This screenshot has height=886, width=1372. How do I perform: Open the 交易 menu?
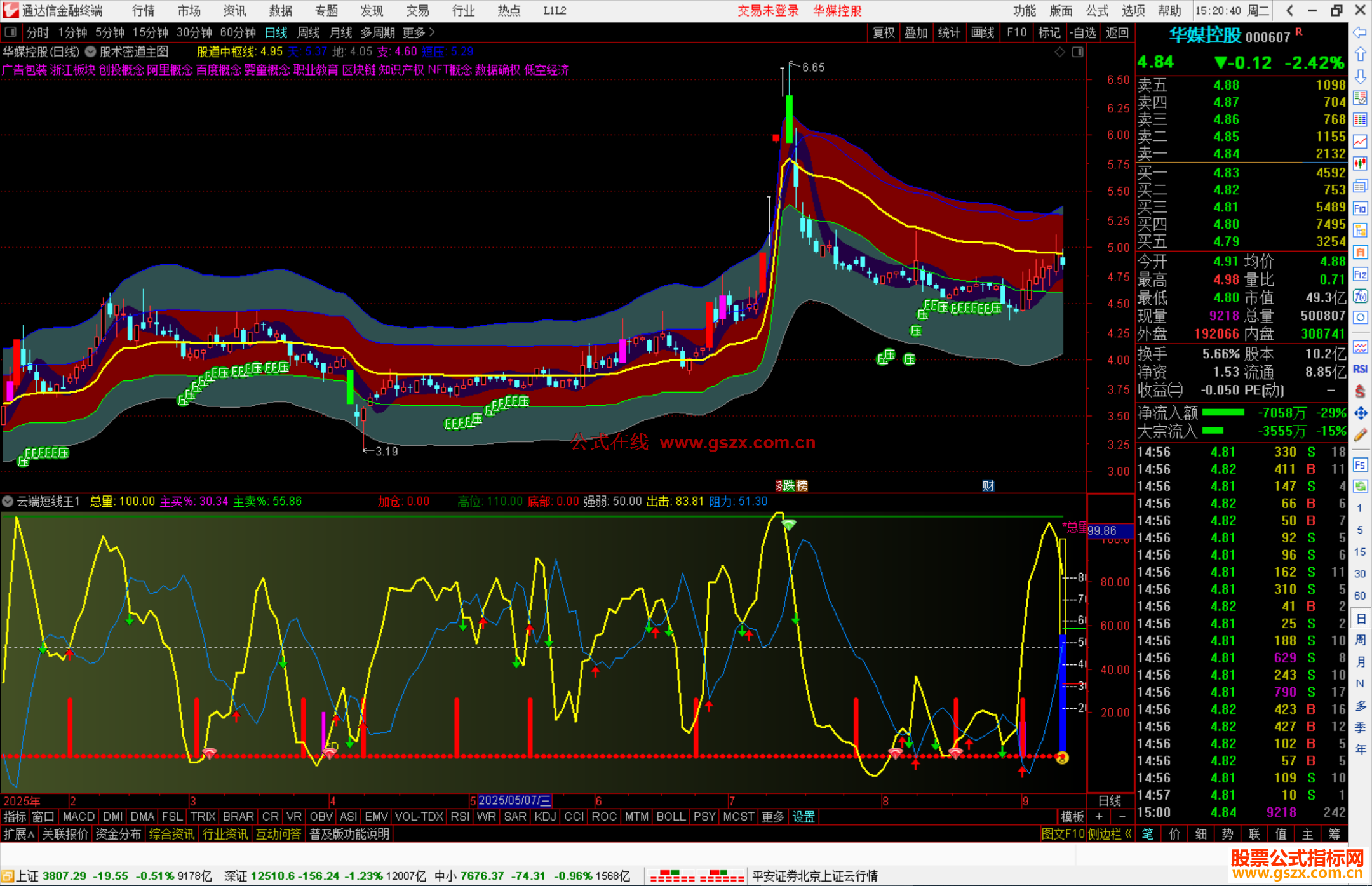point(418,10)
